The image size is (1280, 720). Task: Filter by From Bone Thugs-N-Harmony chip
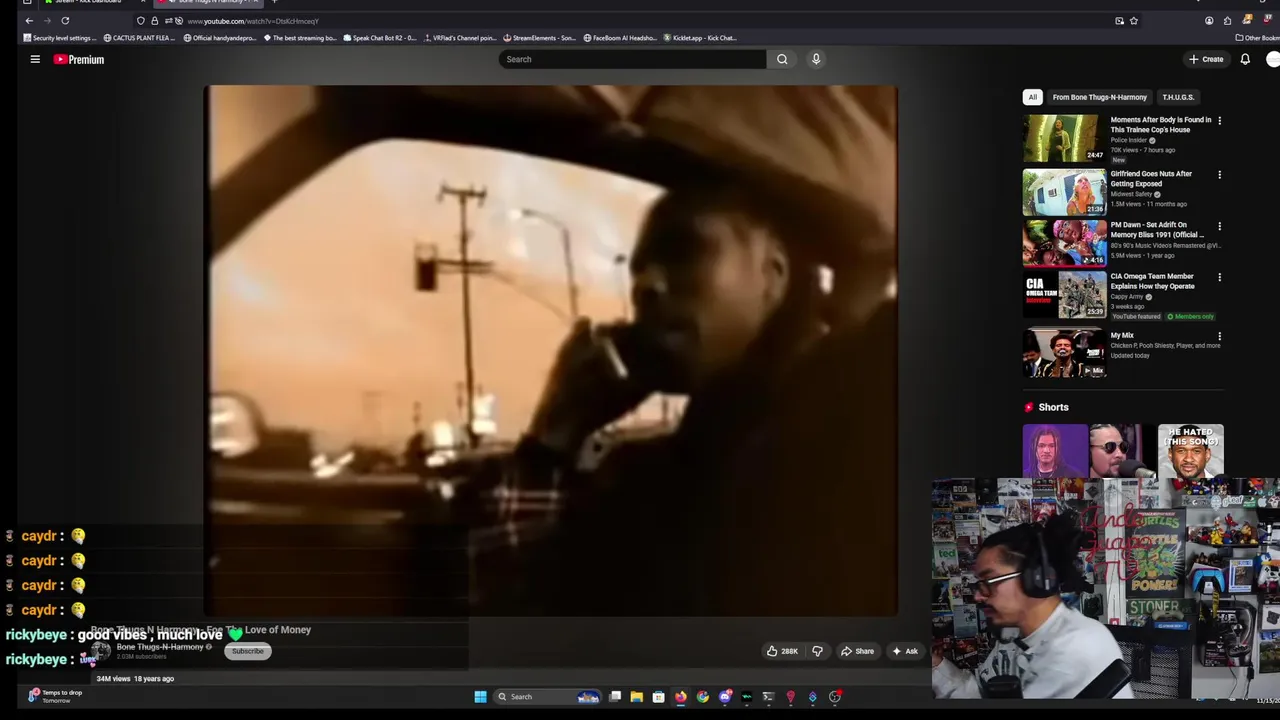[1099, 97]
